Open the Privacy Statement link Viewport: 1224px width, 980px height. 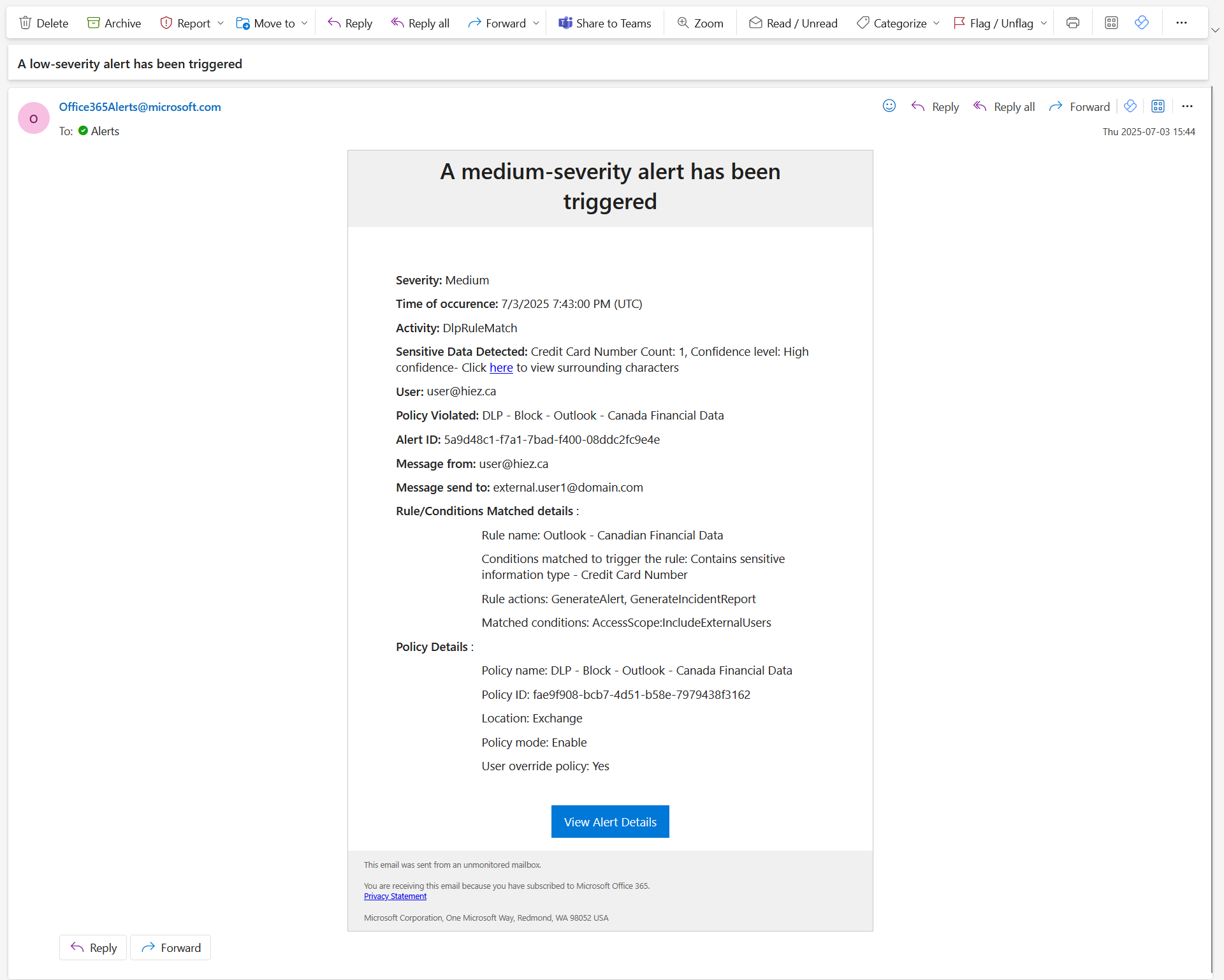pyautogui.click(x=395, y=896)
